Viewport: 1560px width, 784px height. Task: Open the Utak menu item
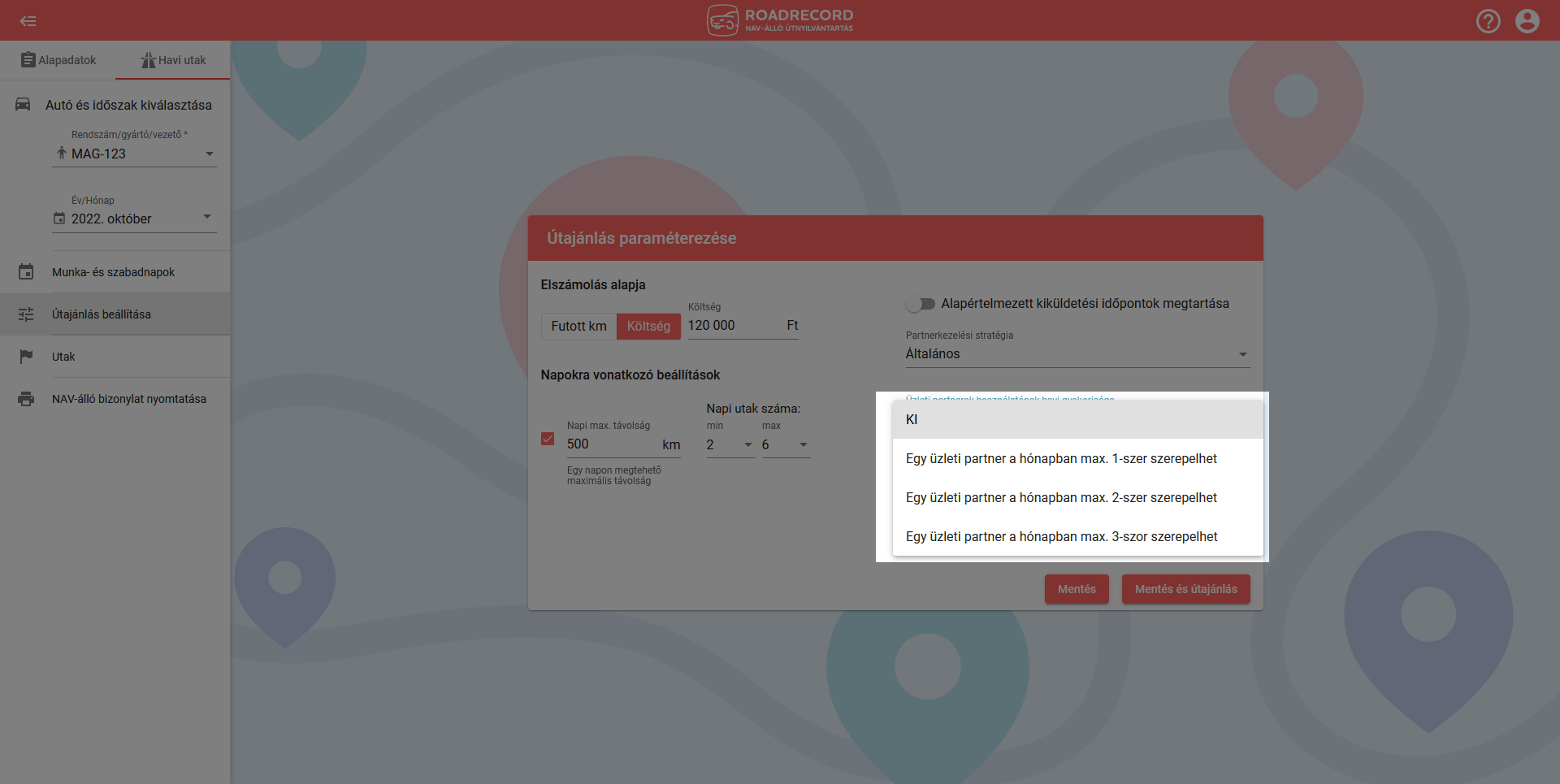pyautogui.click(x=115, y=357)
